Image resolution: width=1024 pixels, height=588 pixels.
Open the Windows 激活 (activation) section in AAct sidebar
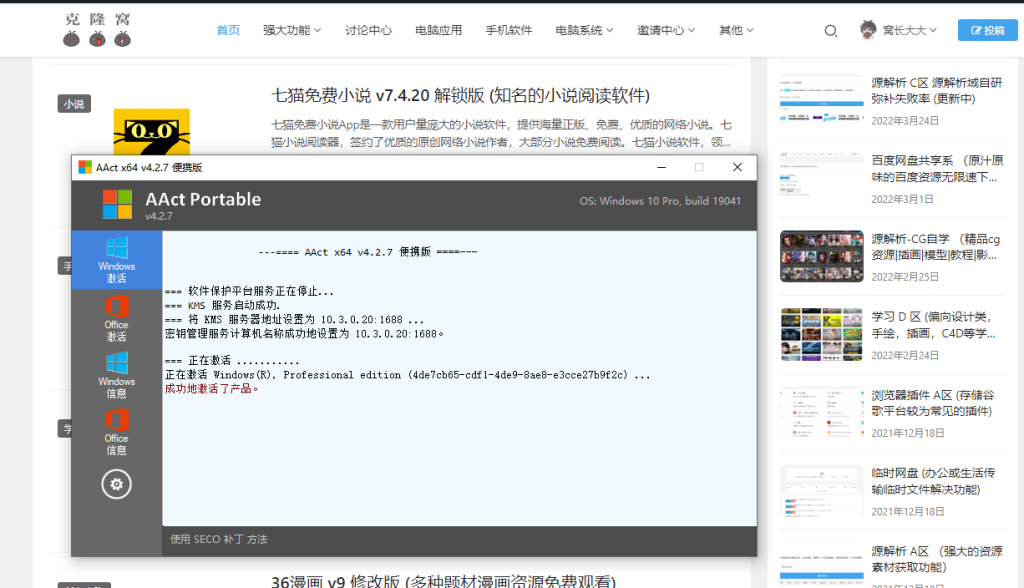pyautogui.click(x=116, y=259)
